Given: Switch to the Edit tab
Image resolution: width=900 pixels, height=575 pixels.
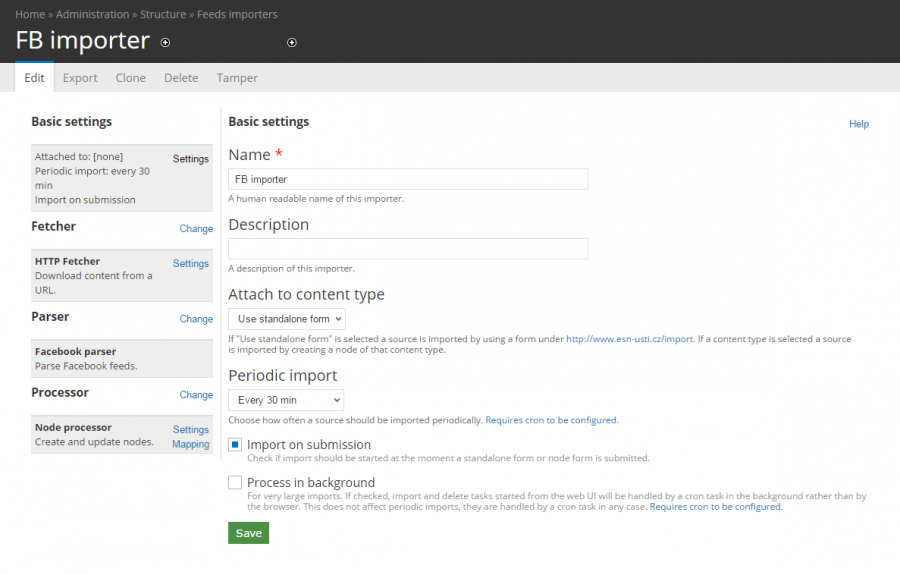Looking at the screenshot, I should point(34,77).
